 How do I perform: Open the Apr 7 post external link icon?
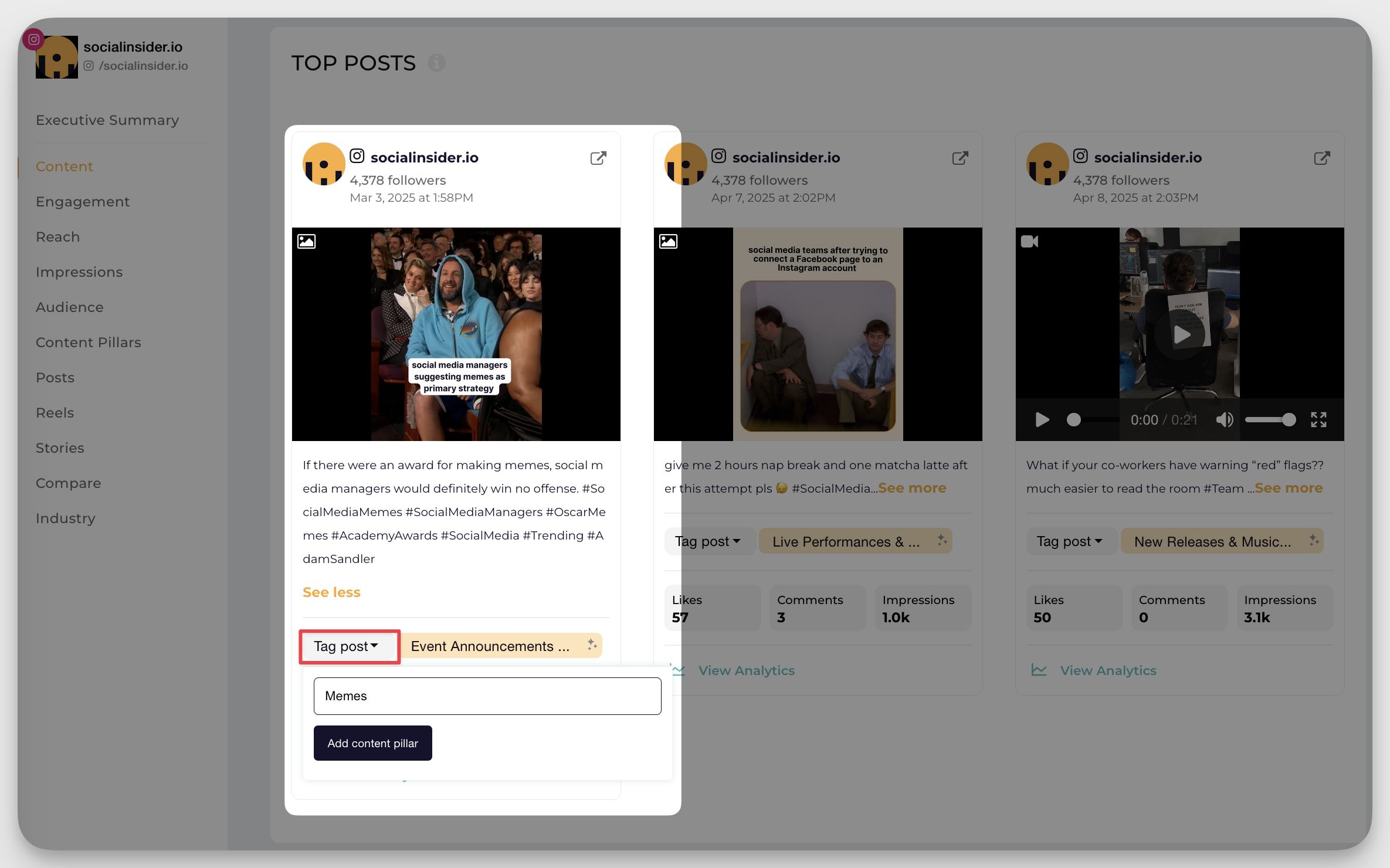960,158
